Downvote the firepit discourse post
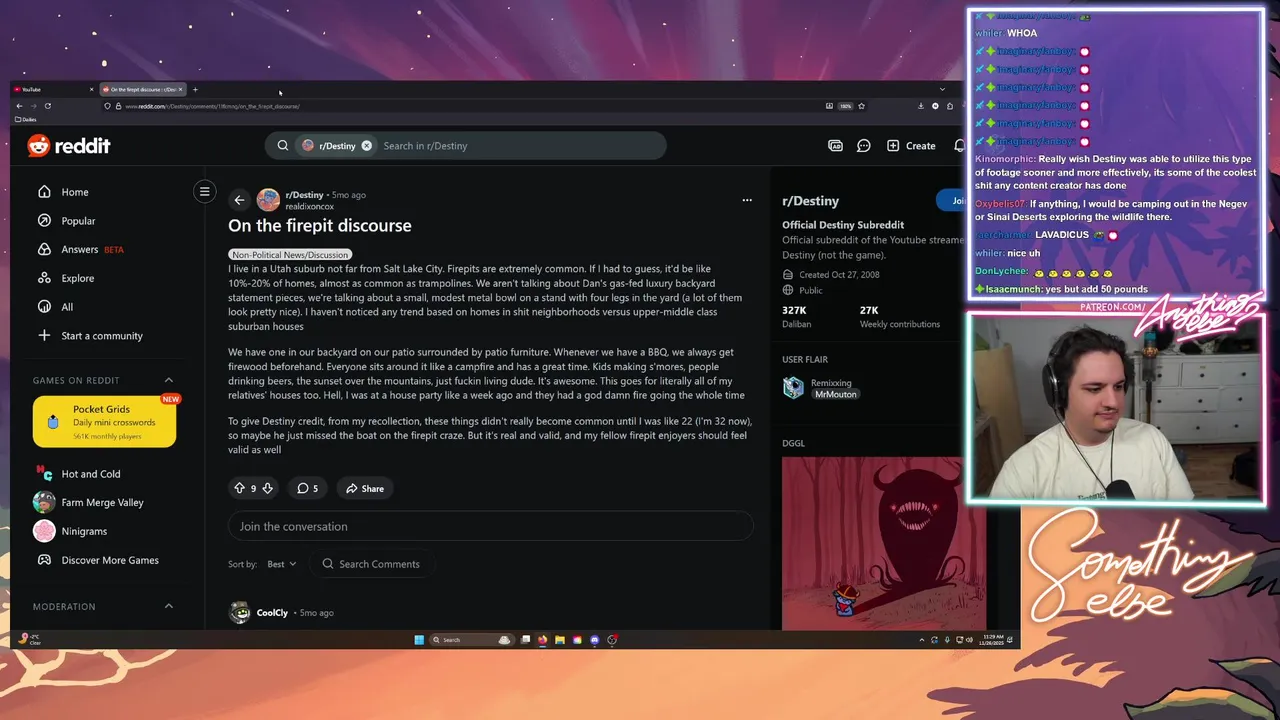The image size is (1280, 720). click(267, 488)
